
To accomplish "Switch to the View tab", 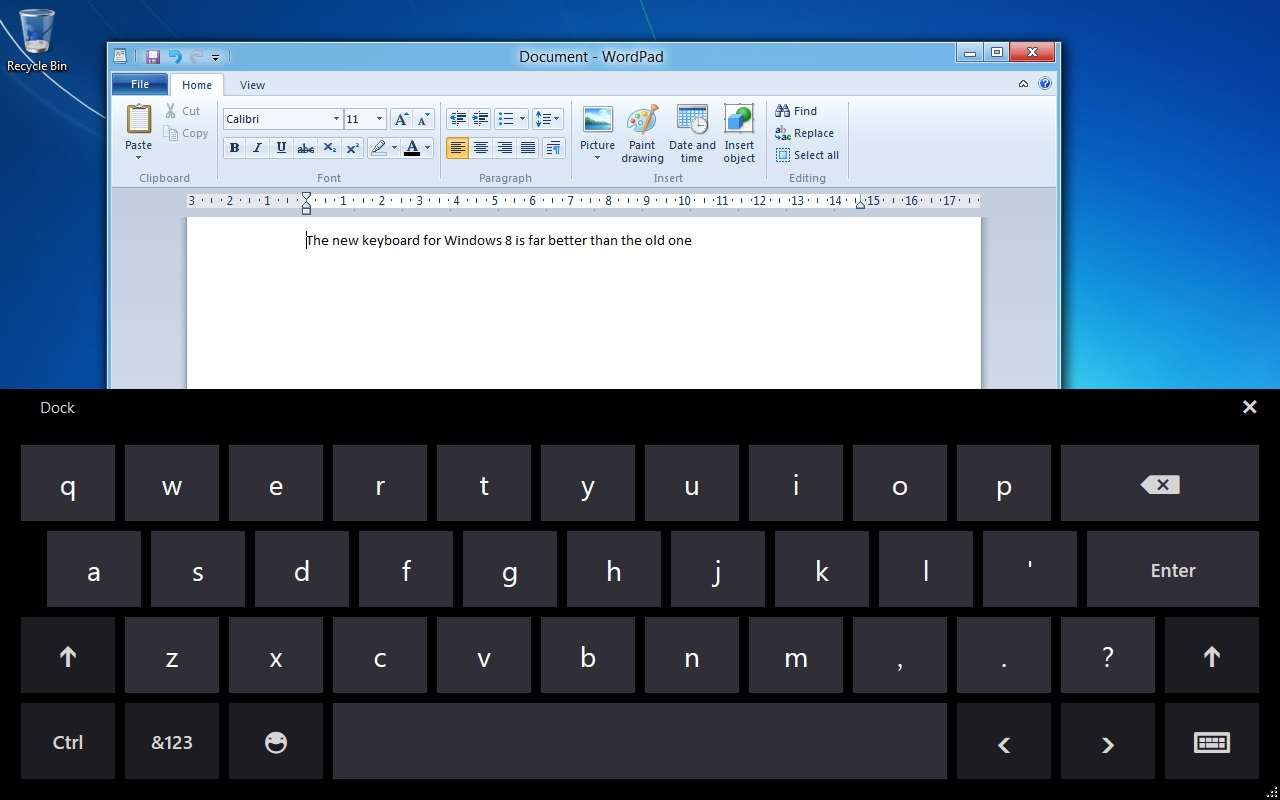I will click(x=252, y=84).
